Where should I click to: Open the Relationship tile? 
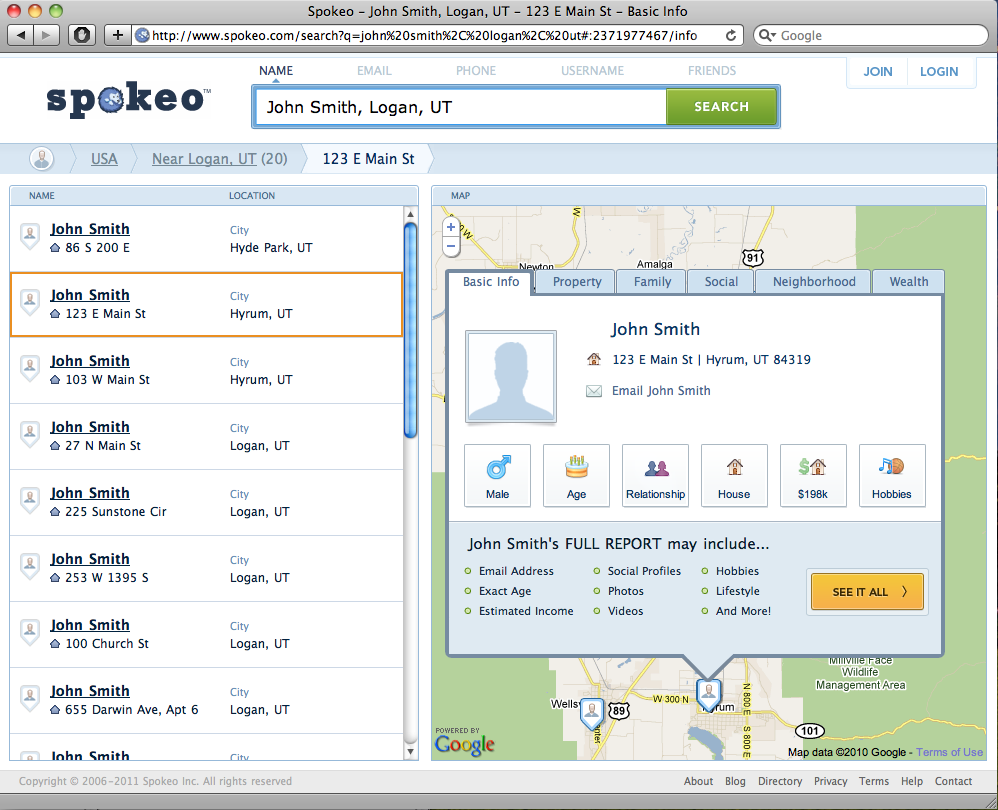[655, 475]
